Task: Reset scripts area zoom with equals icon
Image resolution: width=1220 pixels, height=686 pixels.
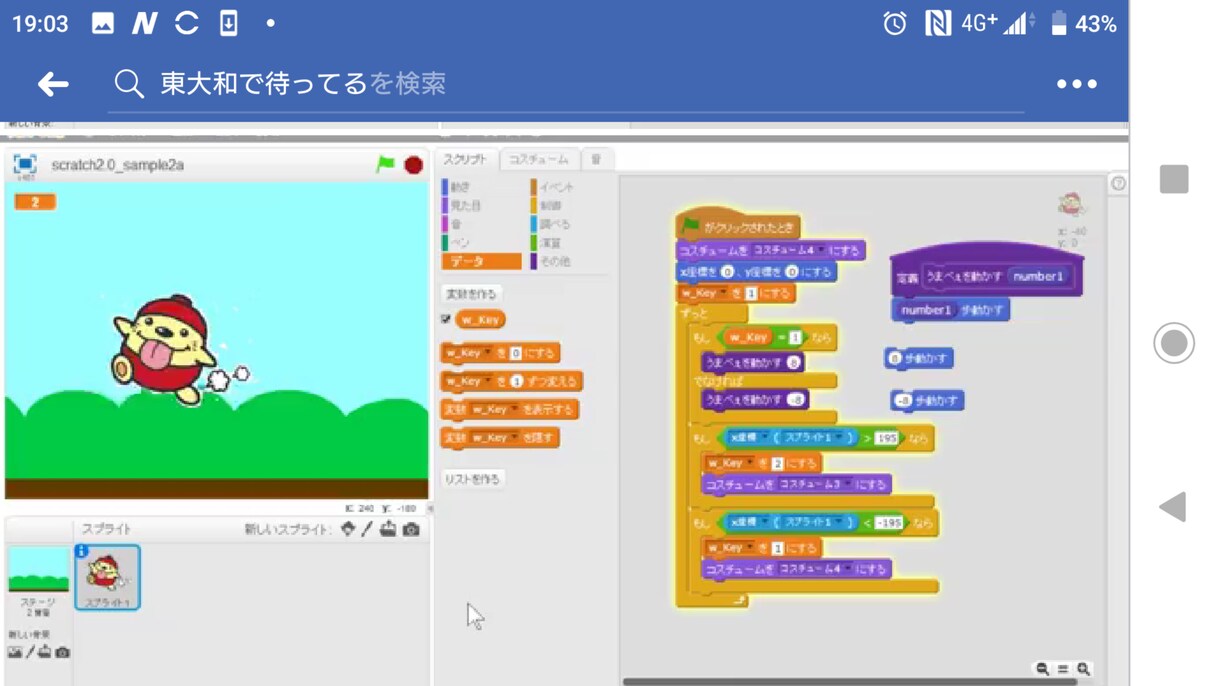Action: (1063, 669)
